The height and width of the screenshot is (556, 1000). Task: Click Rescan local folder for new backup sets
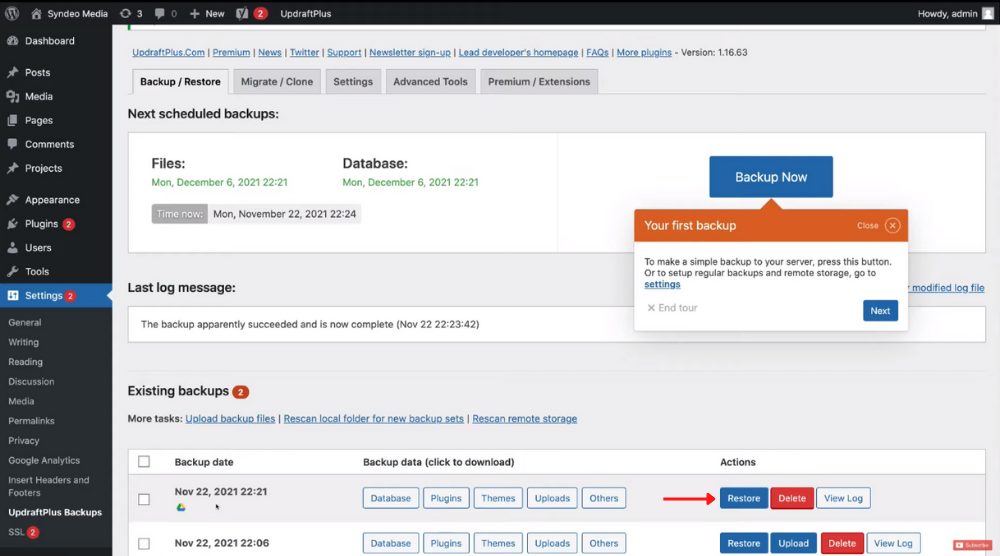click(374, 419)
